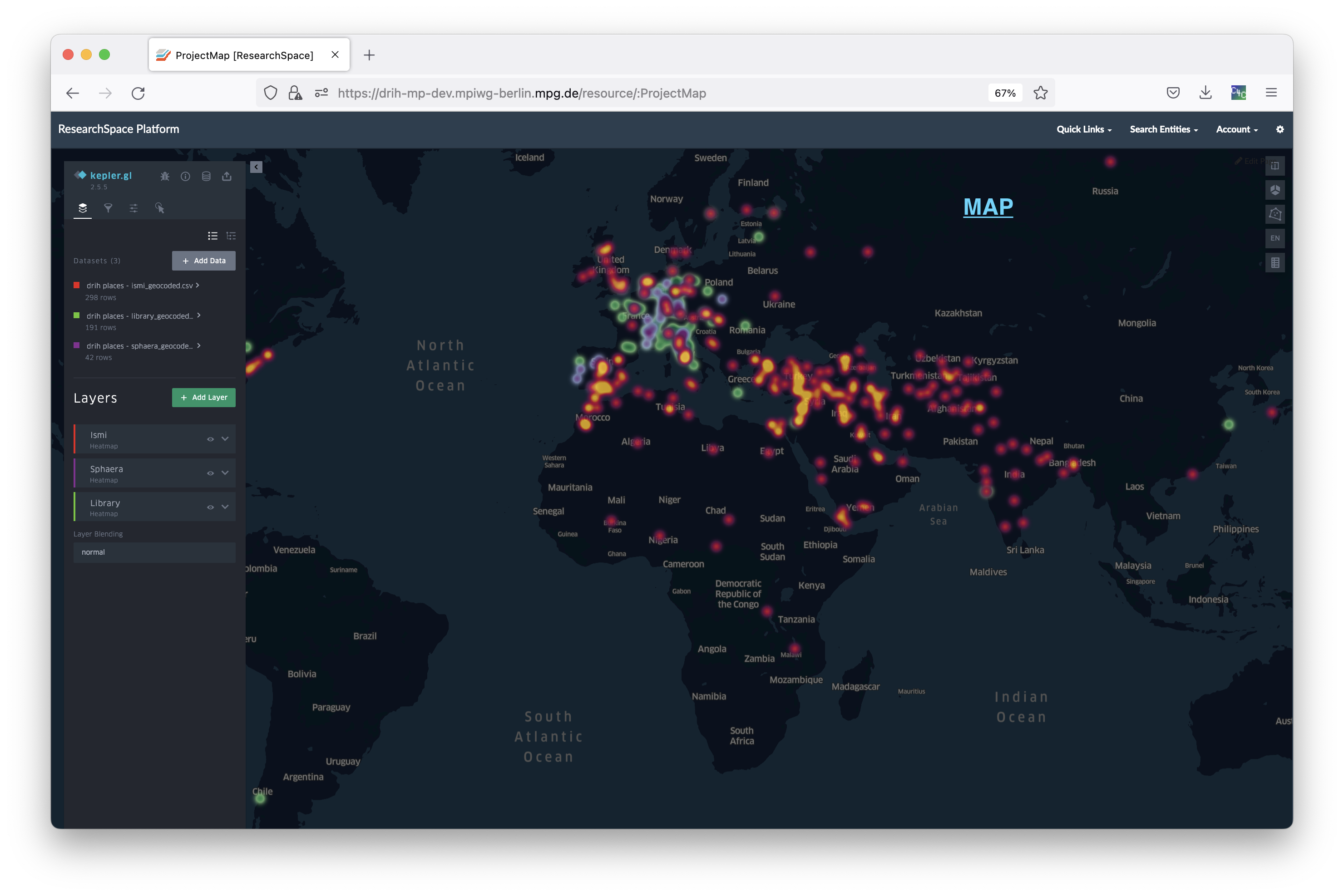Toggle split map dual view
The image size is (1344, 896).
pos(1275,166)
